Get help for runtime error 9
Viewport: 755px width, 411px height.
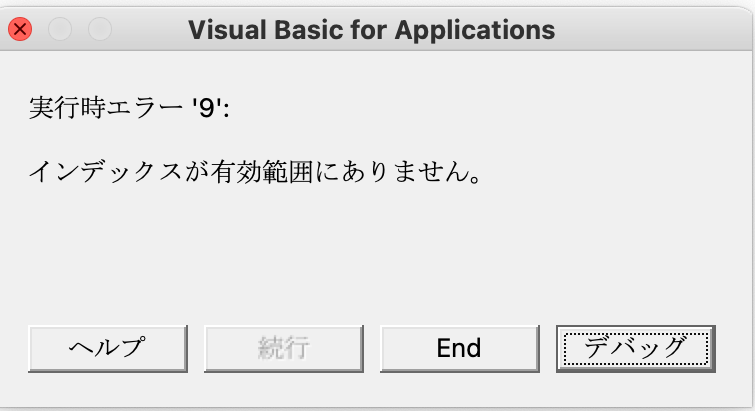tap(108, 348)
